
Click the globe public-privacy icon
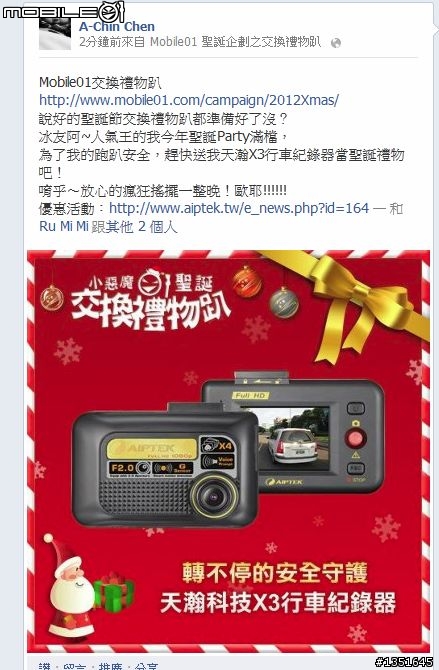336,43
